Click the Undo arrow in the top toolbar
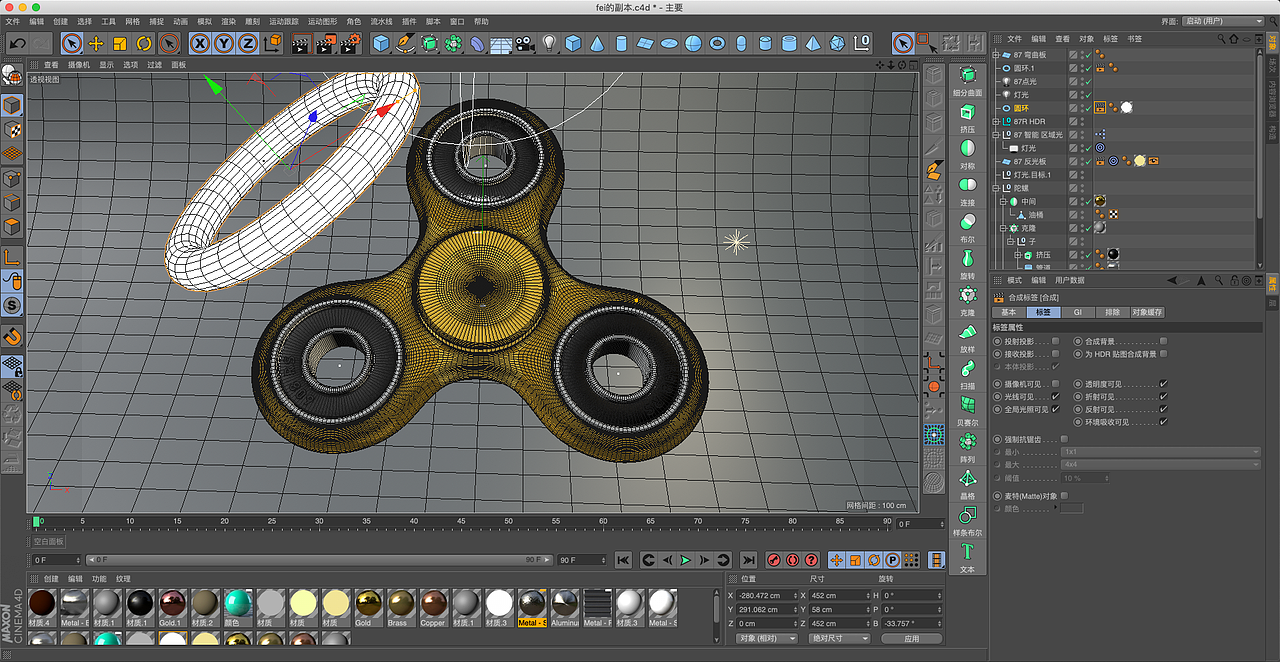Viewport: 1280px width, 662px height. click(x=17, y=43)
